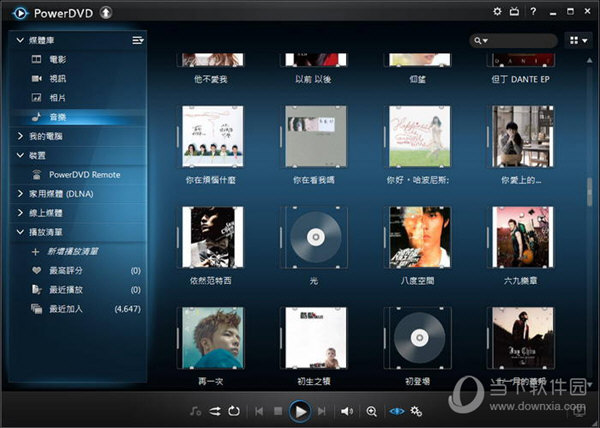This screenshot has width=600, height=428.
Task: Skip to next track
Action: (x=321, y=411)
